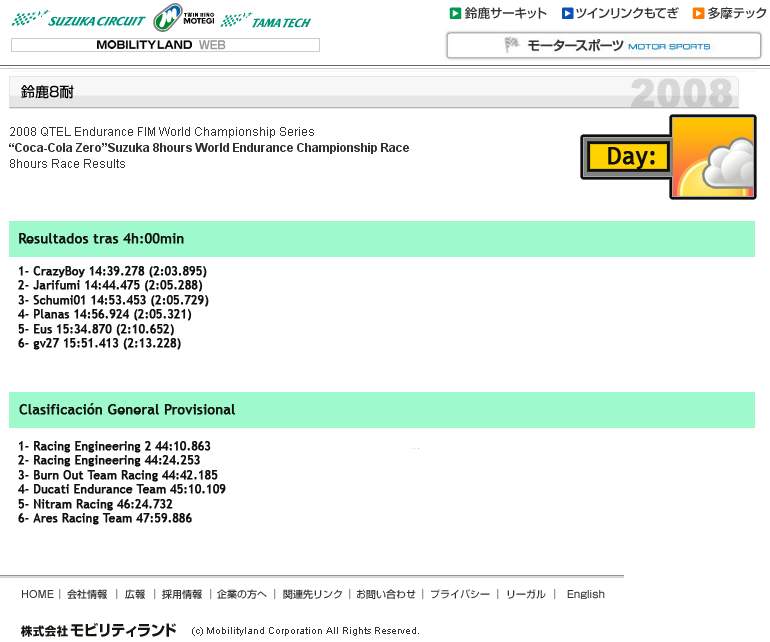Click the Mobilityland WEB banner
Screen dimensions: 770x642
click(165, 45)
